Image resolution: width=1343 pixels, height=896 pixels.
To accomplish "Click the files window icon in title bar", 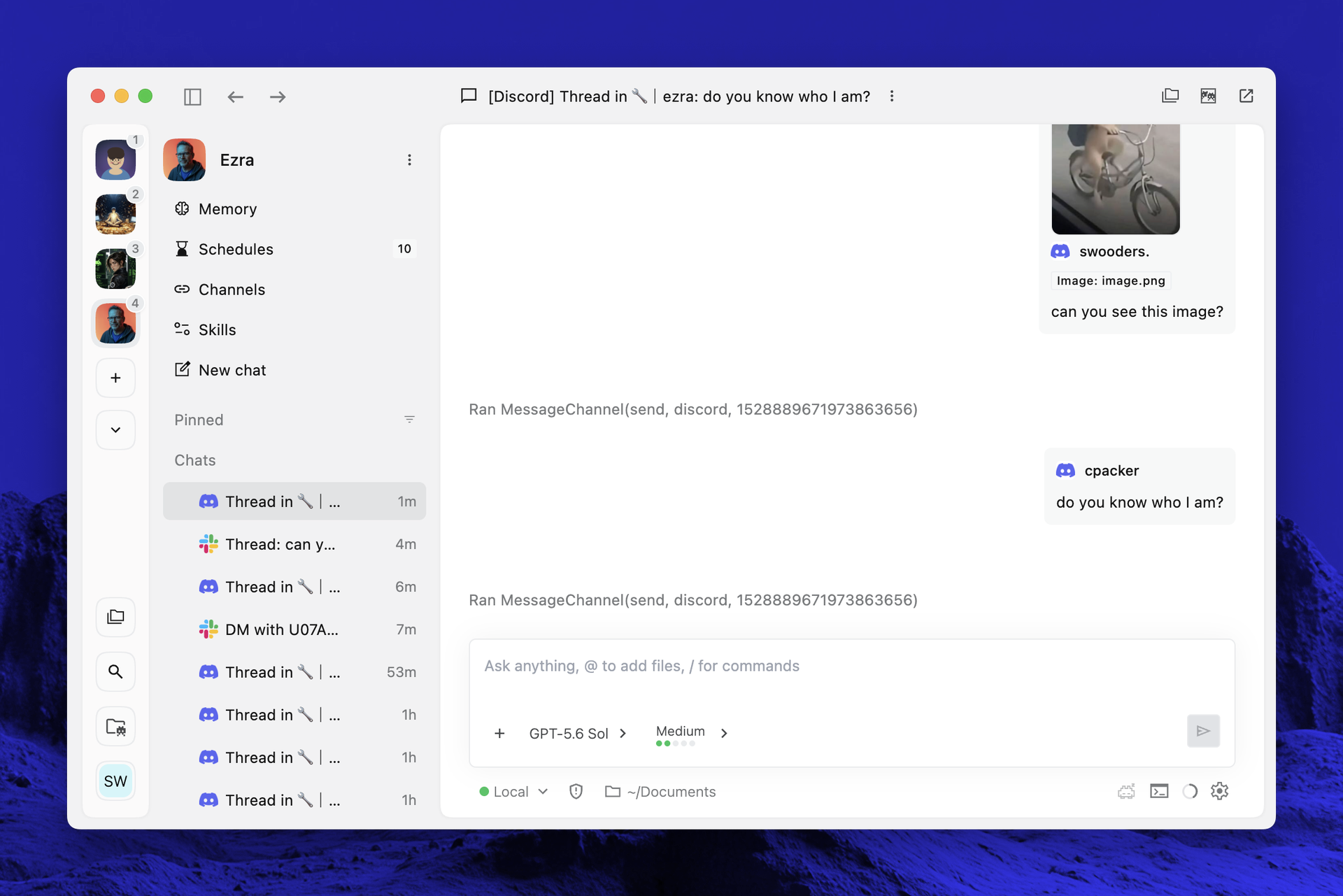I will (1170, 96).
